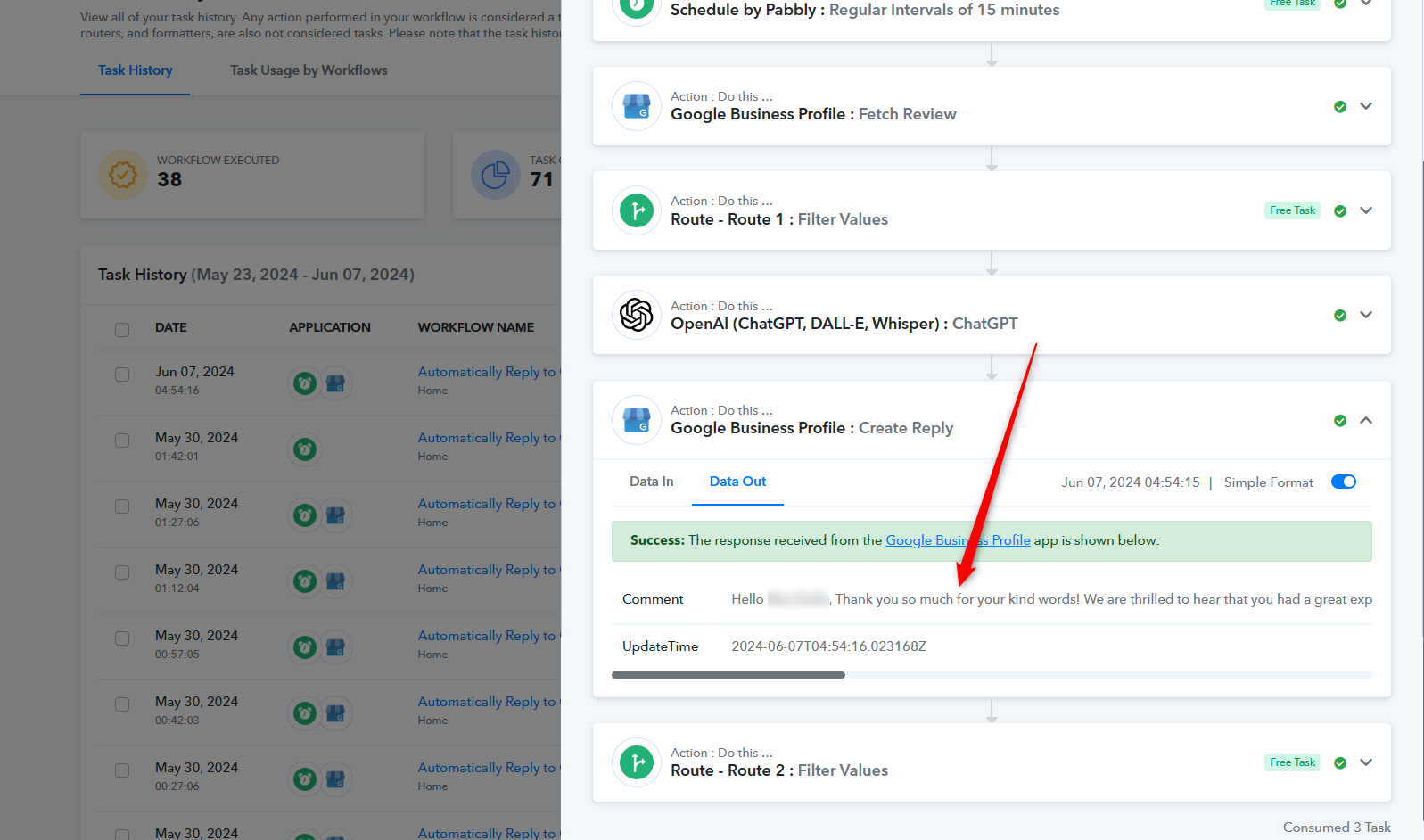Screen dimensions: 1424x840
Task: Click Google Business icon in May 30 00:57:05 row
Action: coord(335,647)
